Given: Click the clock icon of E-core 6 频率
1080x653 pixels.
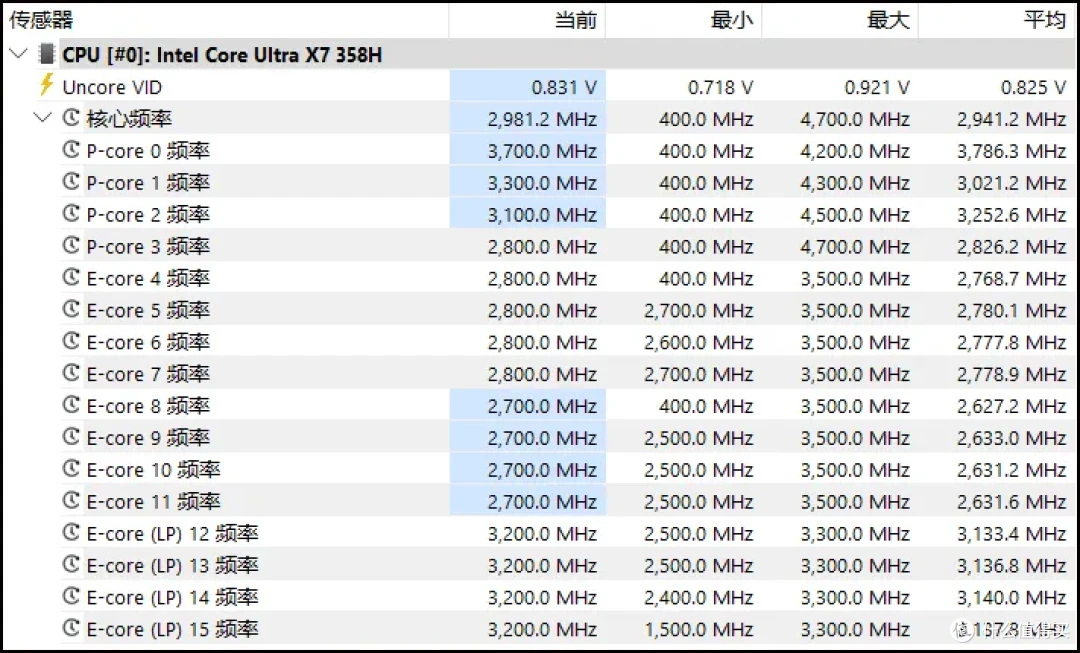Looking at the screenshot, I should click(71, 341).
